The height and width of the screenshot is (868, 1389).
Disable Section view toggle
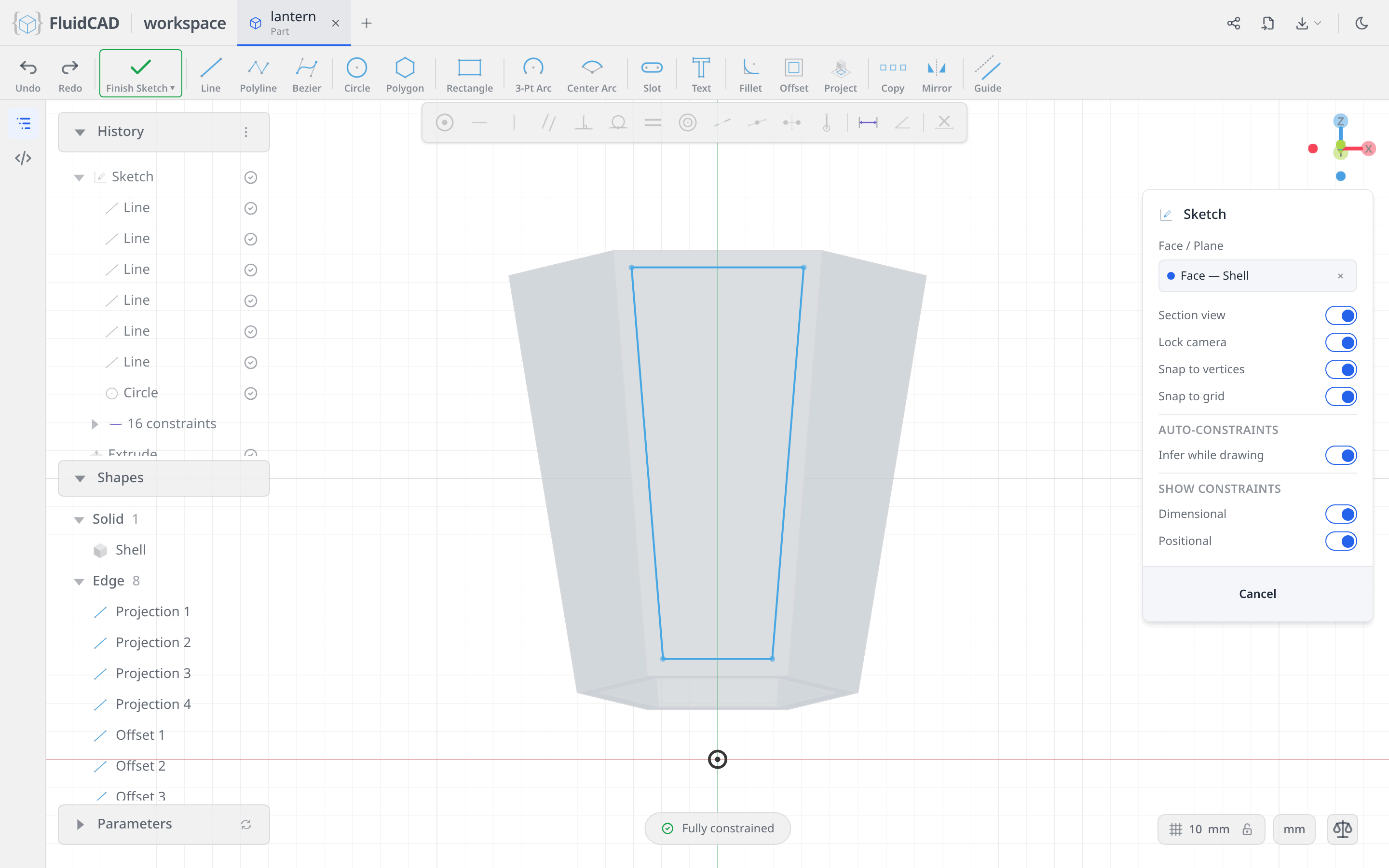coord(1341,315)
